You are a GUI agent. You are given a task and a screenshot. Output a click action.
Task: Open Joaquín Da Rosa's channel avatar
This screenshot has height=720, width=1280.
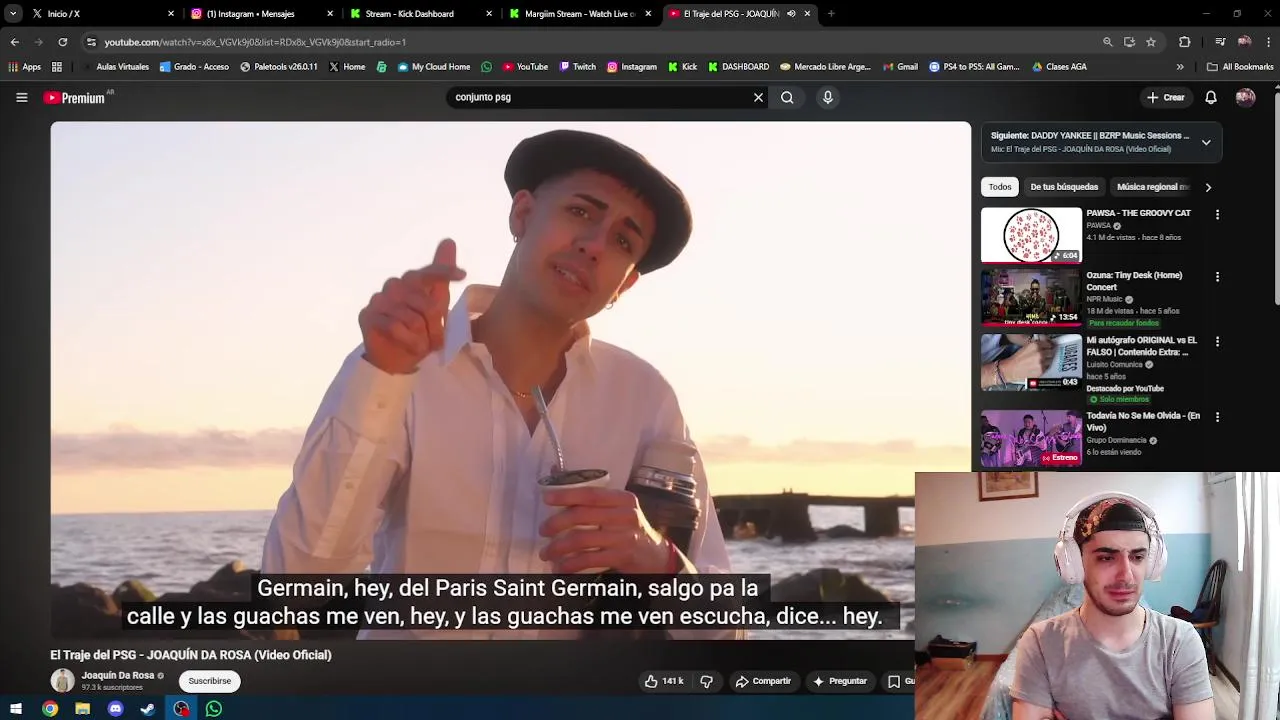pos(62,681)
